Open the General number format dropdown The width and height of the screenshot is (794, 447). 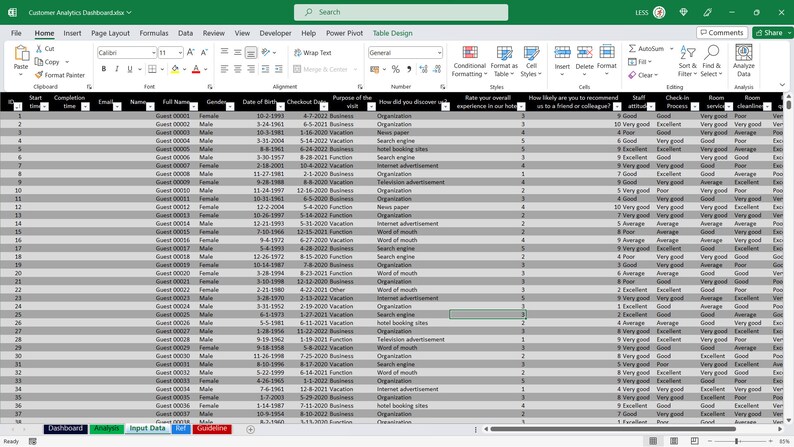pyautogui.click(x=439, y=53)
